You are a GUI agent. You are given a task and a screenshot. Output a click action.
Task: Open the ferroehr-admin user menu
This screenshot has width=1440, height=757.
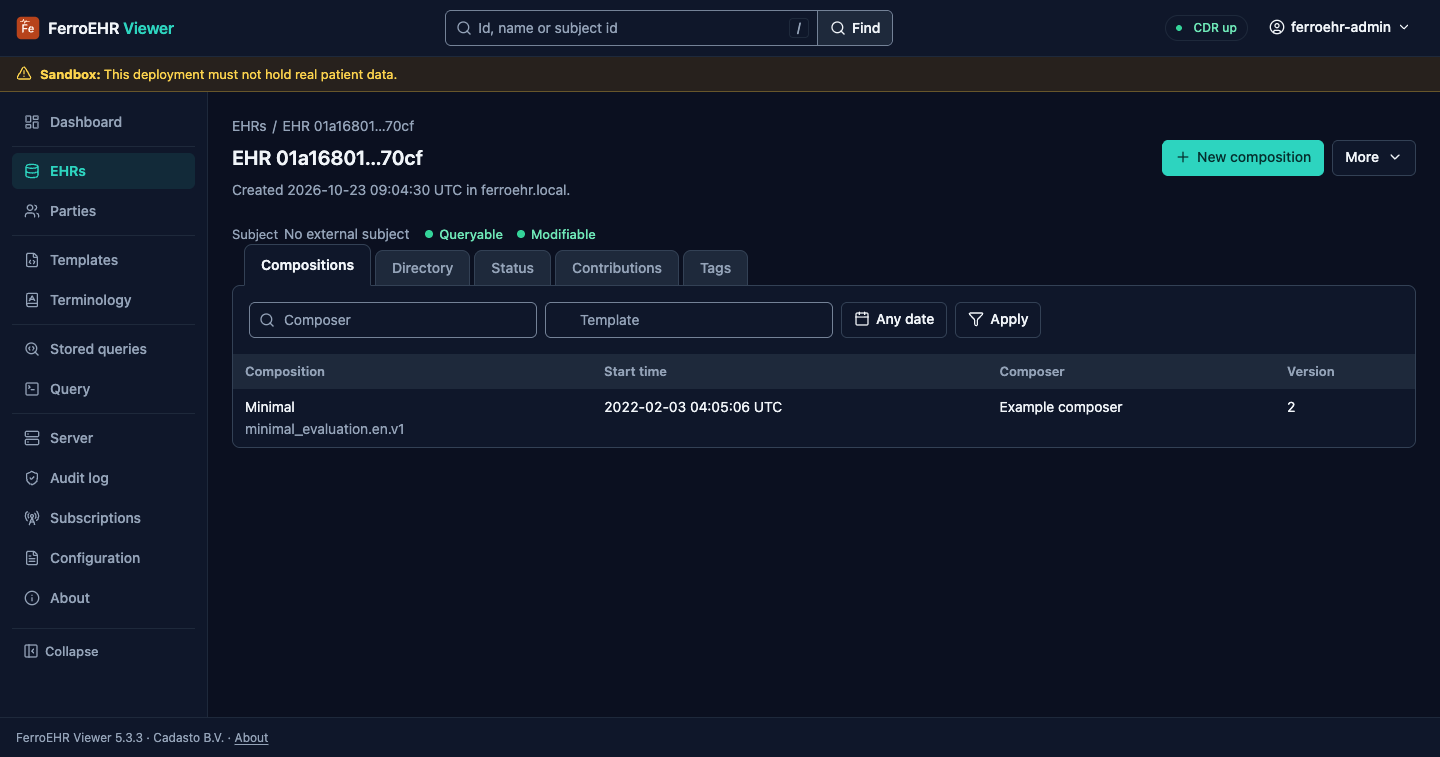1339,28
